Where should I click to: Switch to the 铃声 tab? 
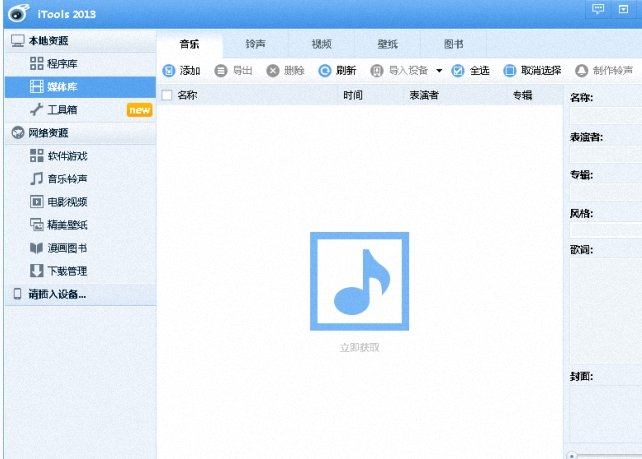click(x=255, y=44)
